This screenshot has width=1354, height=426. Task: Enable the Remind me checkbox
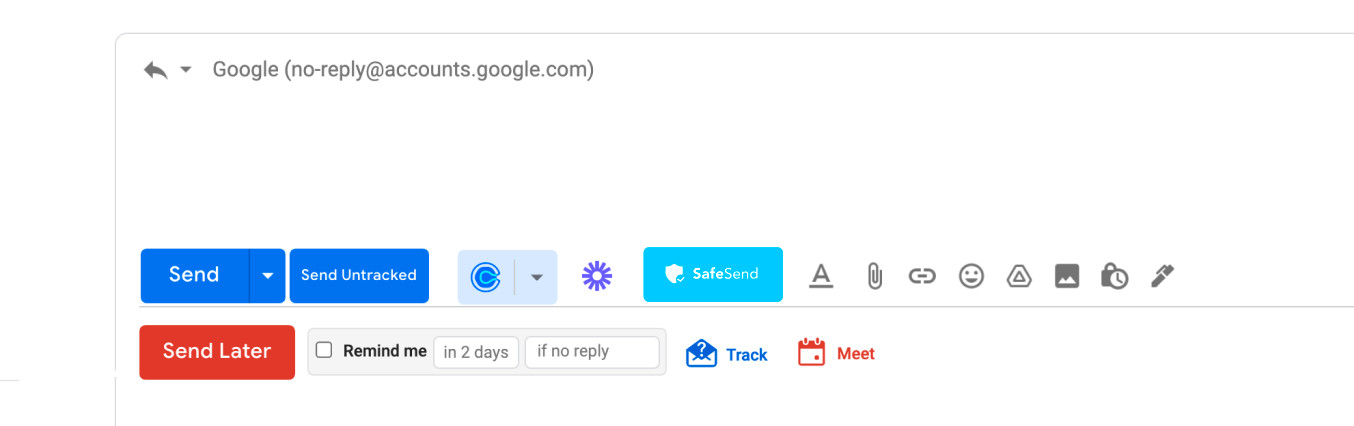pyautogui.click(x=324, y=350)
